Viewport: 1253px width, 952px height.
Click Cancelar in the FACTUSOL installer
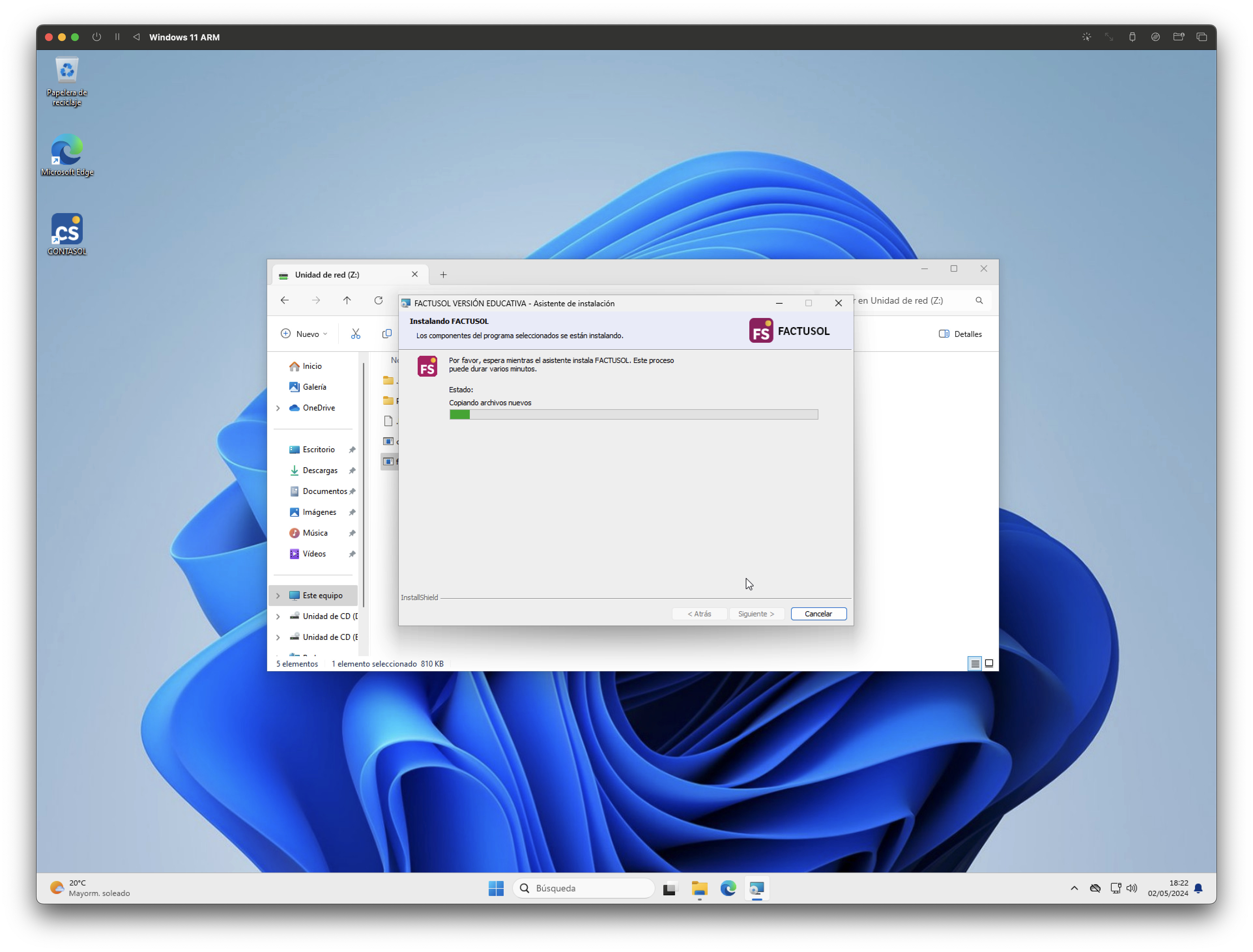818,614
